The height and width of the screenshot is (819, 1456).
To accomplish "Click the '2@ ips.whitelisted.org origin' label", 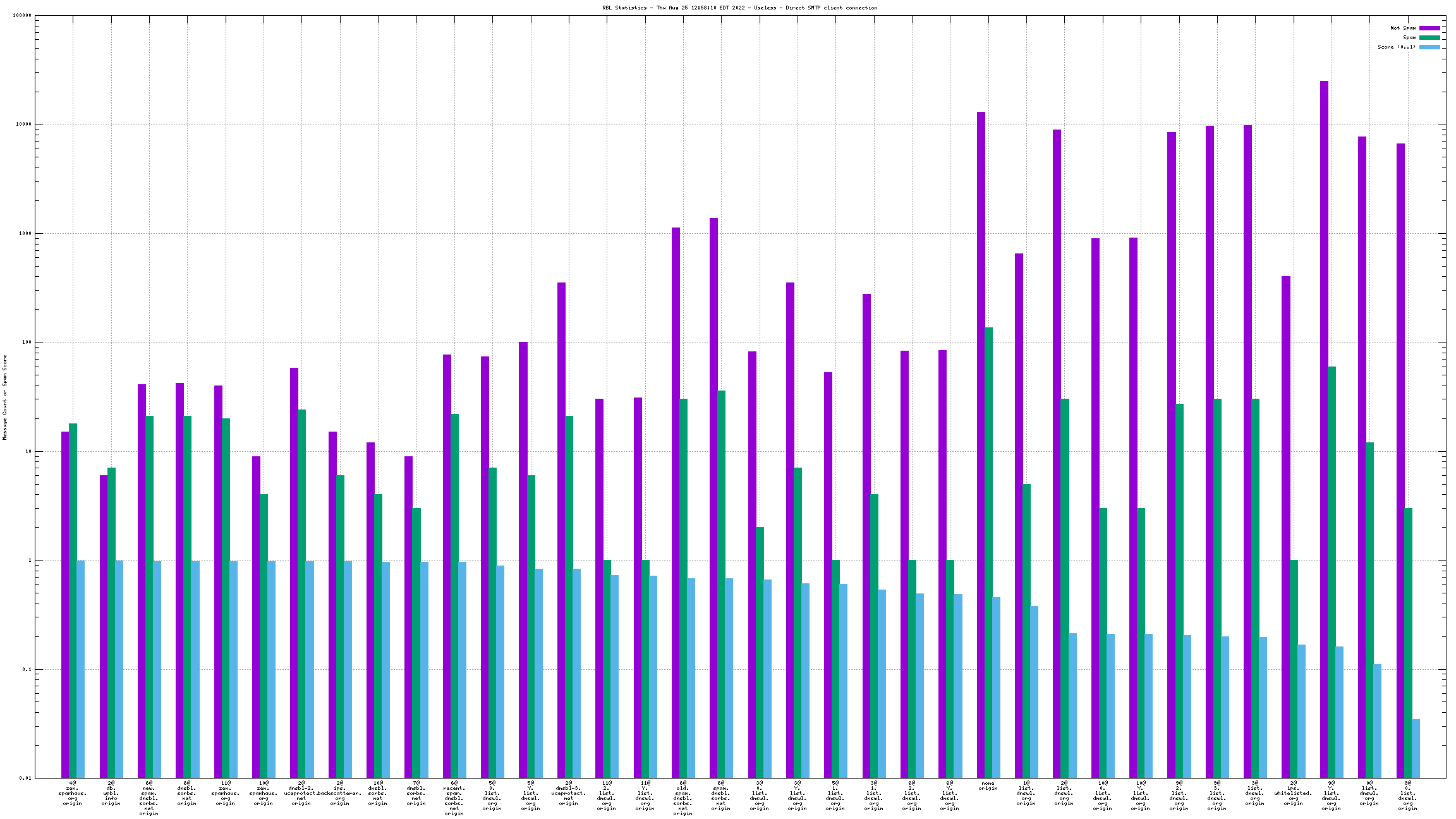I will point(1293,793).
